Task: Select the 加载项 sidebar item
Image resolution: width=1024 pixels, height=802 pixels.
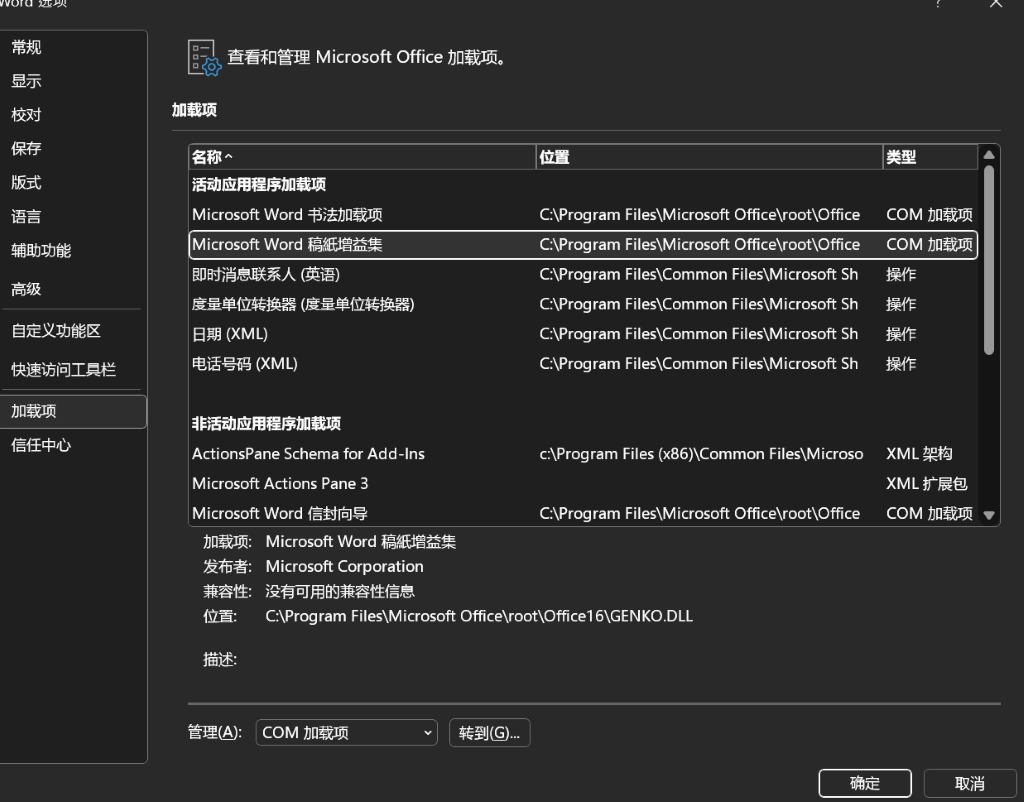Action: pos(73,411)
